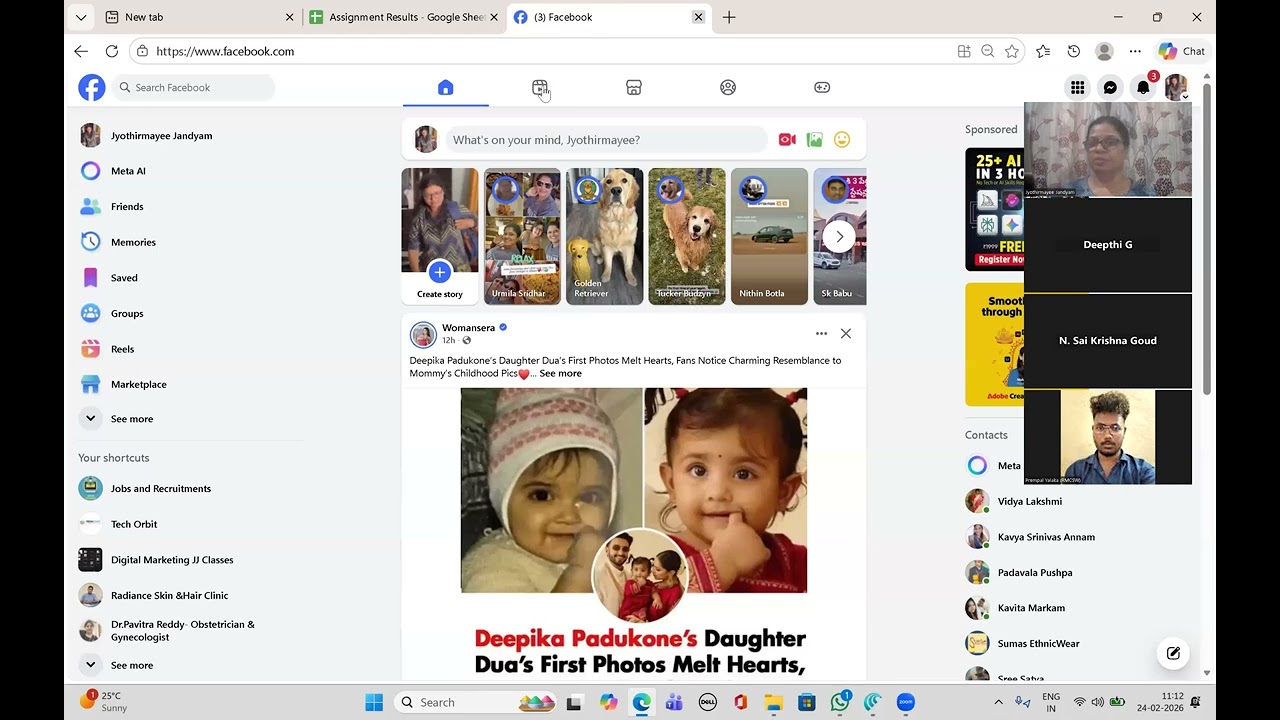Open a new browser tab
Viewport: 1280px width, 720px height.
tap(729, 17)
